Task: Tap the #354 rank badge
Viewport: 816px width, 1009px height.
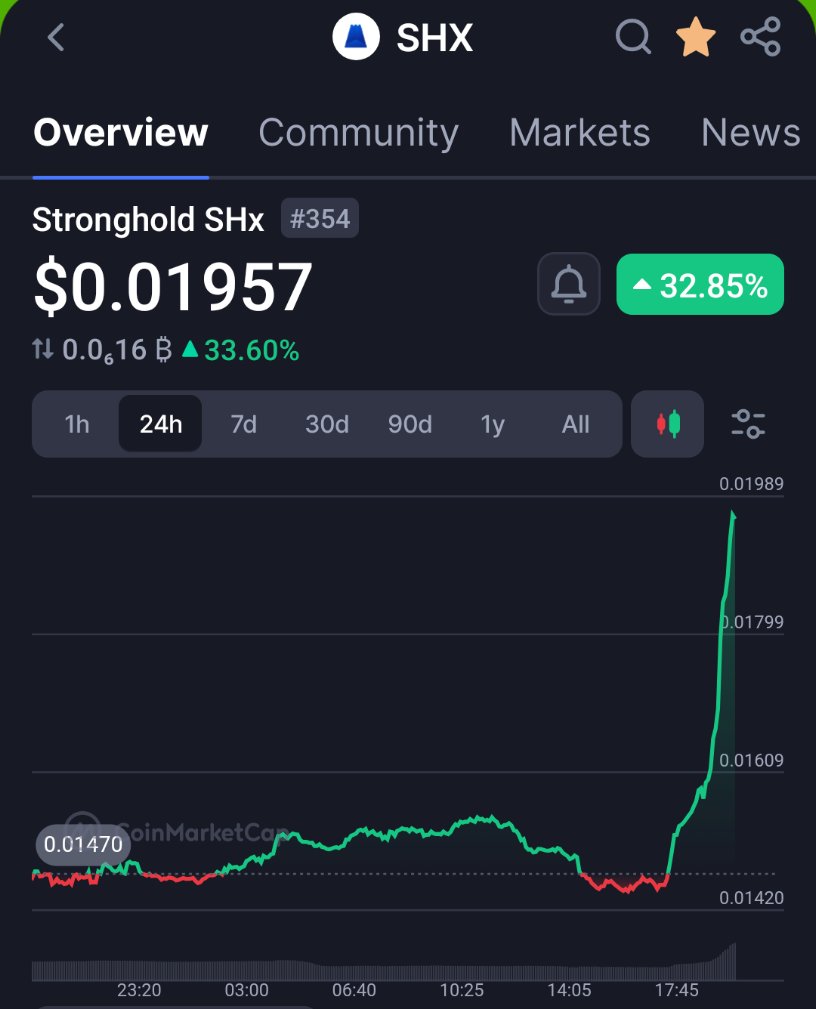Action: (x=320, y=218)
